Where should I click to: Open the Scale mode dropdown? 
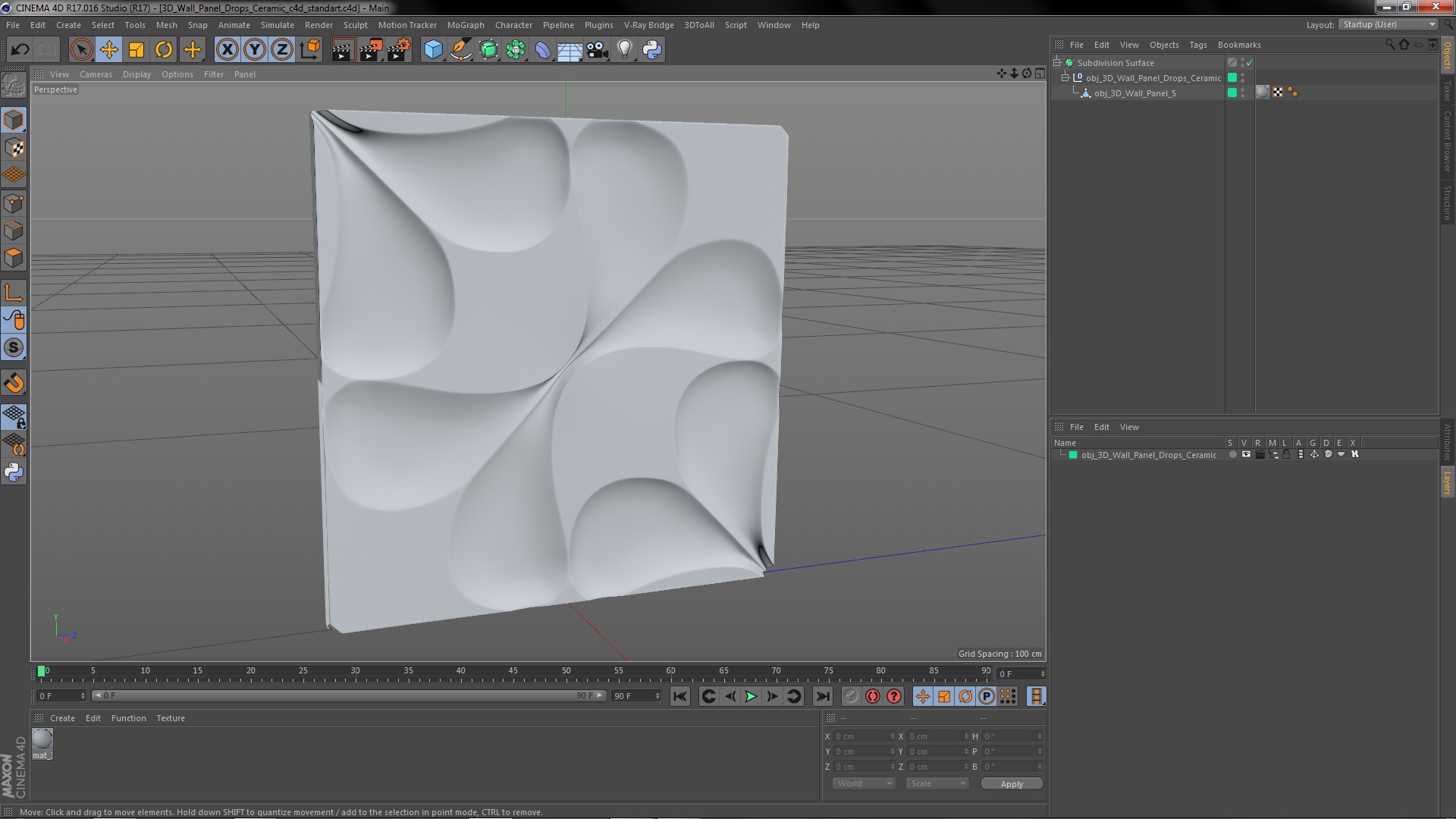(x=937, y=783)
